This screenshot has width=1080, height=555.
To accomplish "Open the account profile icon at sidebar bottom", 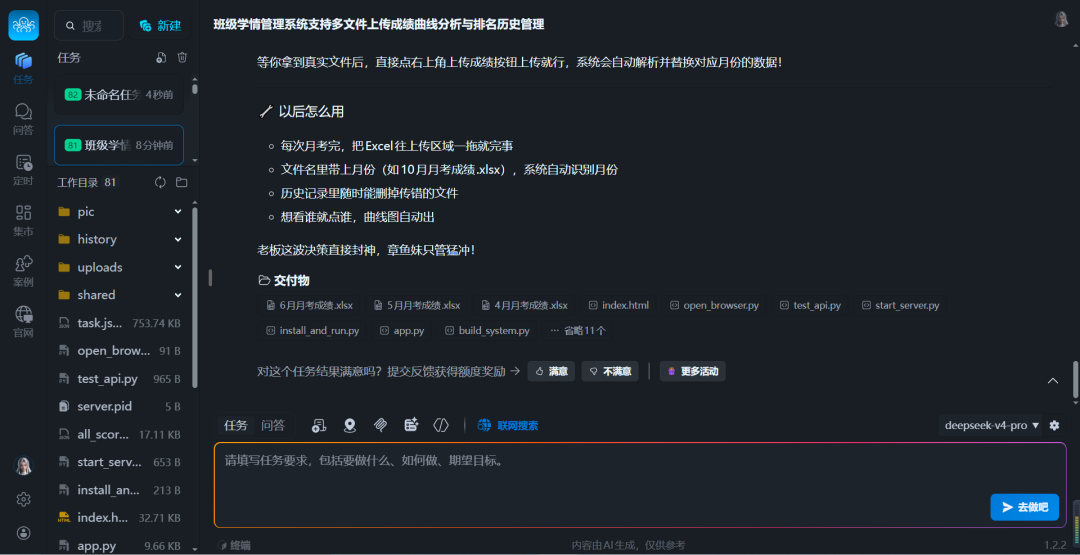I will [x=23, y=532].
